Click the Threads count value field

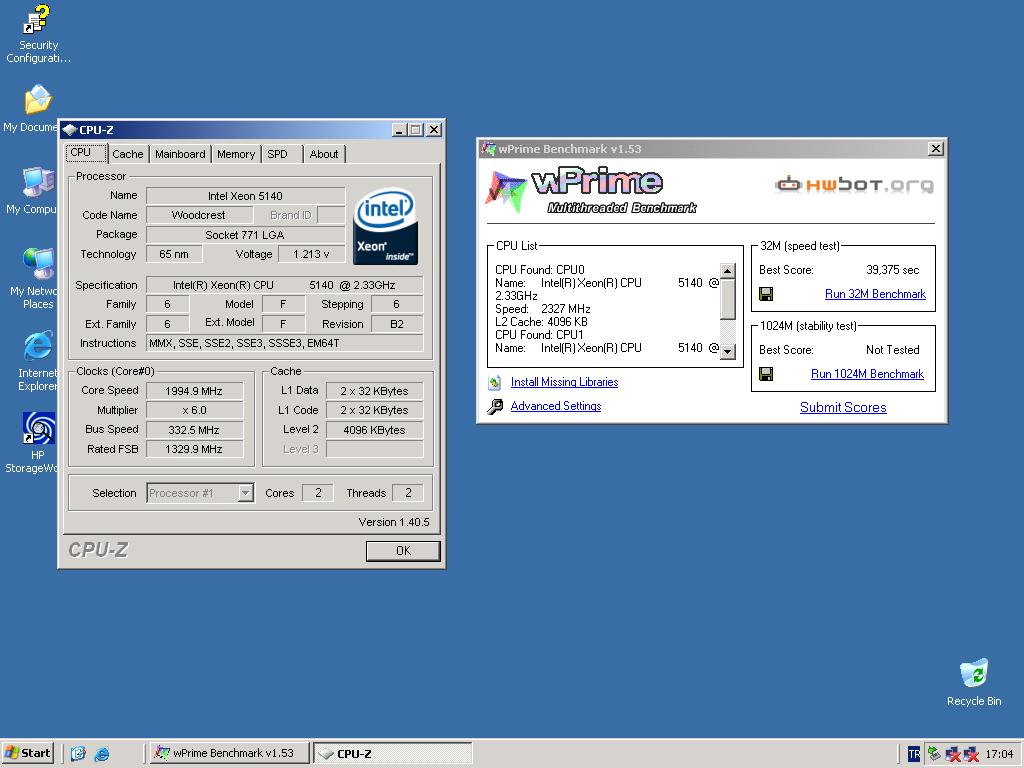point(408,493)
